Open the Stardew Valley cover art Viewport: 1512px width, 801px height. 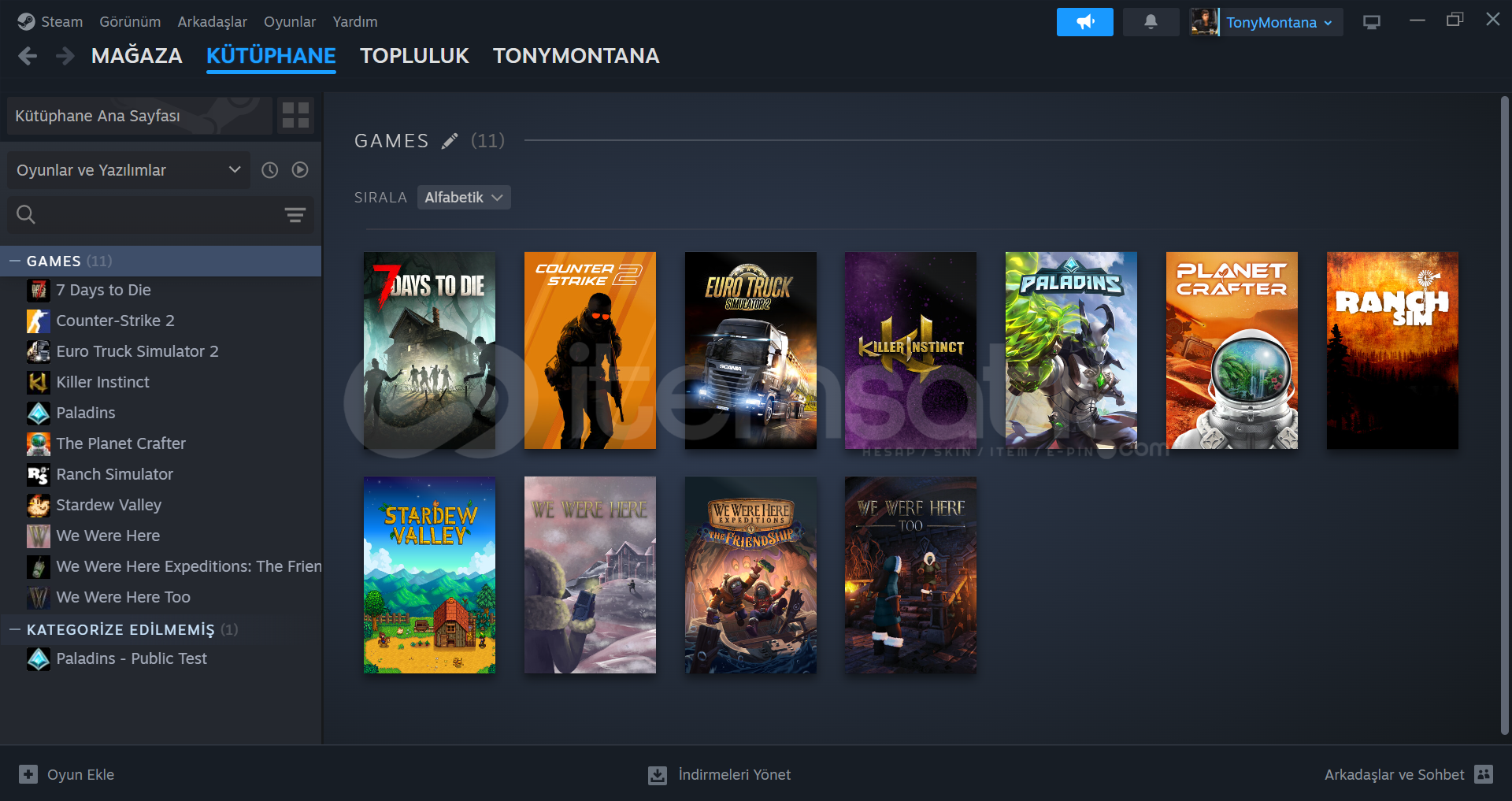[x=429, y=575]
